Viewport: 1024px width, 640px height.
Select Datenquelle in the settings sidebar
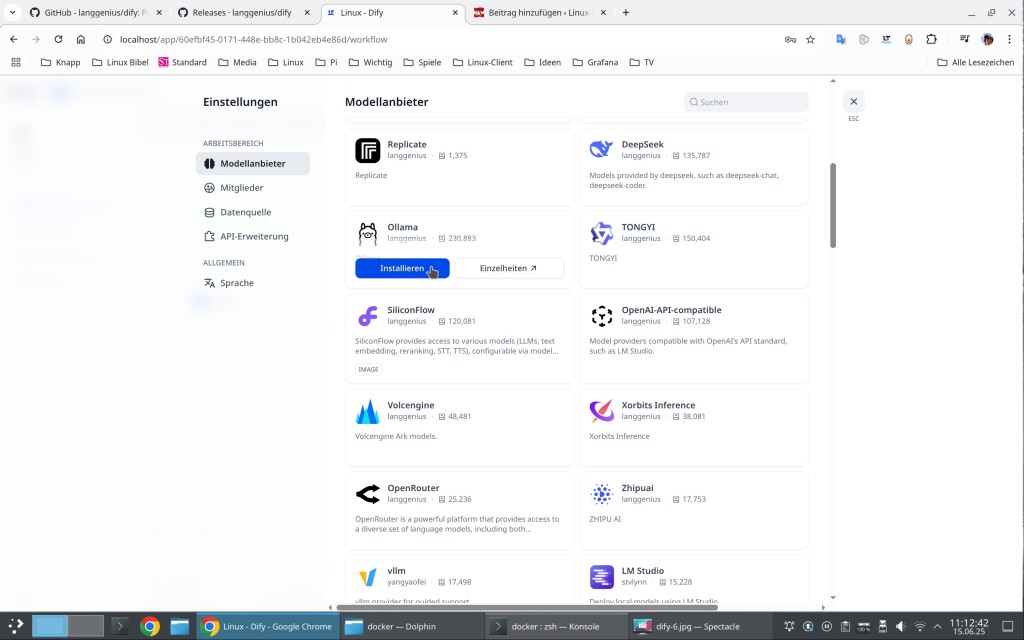[x=245, y=212]
